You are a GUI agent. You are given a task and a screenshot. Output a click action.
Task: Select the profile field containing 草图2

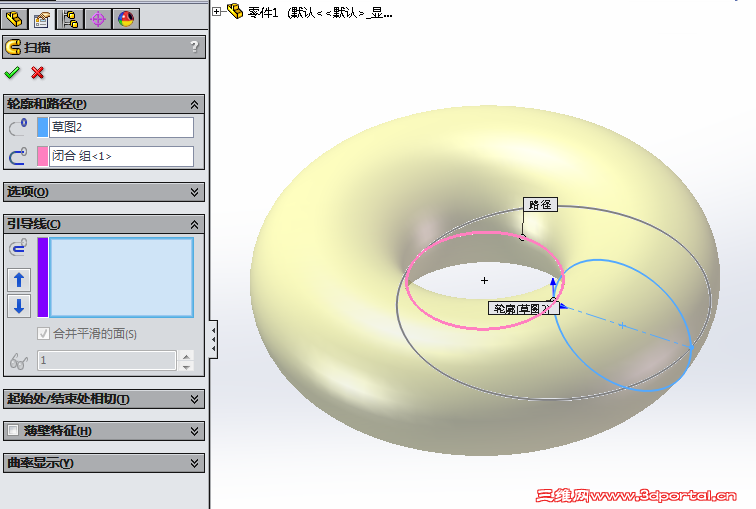(x=122, y=127)
